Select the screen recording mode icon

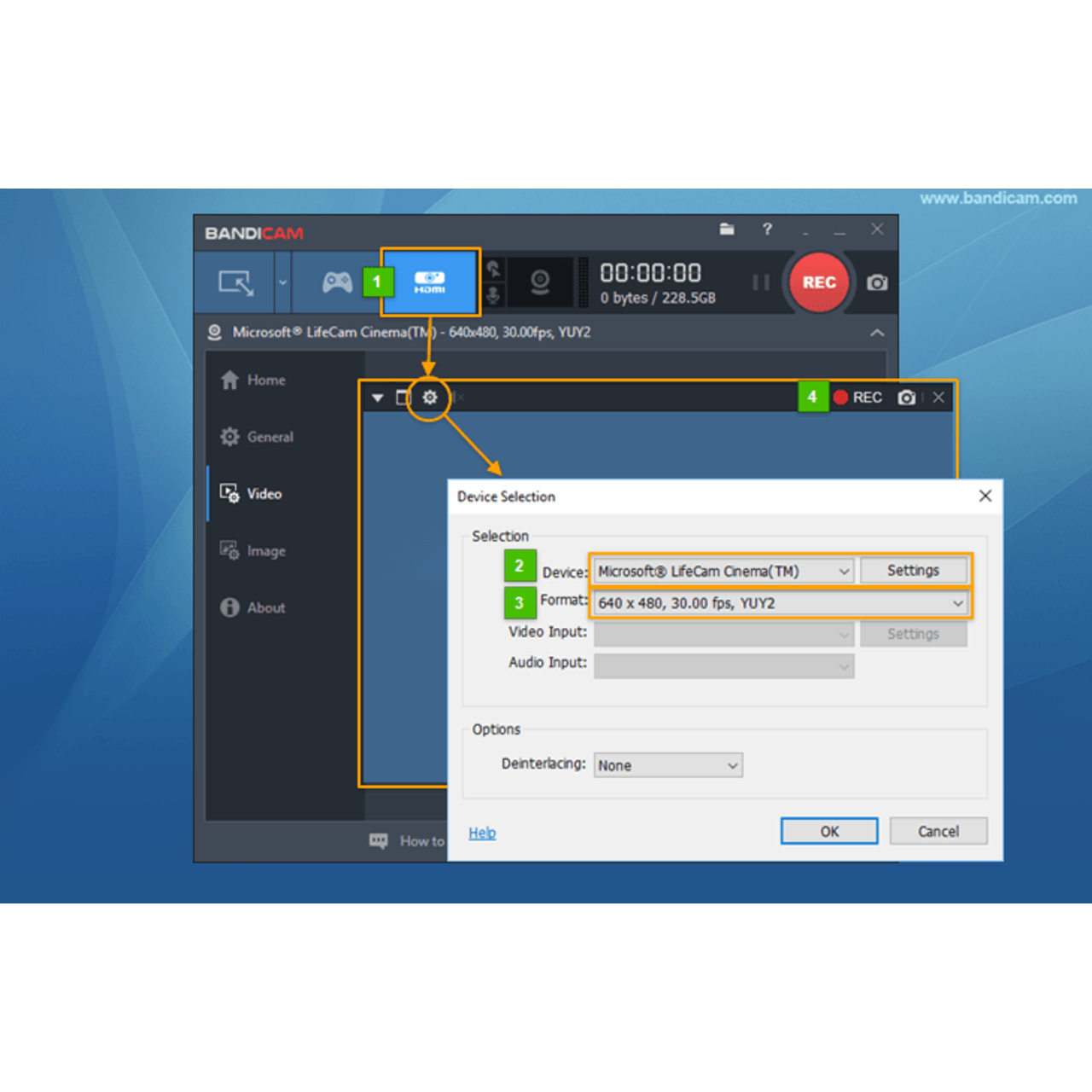tap(235, 282)
